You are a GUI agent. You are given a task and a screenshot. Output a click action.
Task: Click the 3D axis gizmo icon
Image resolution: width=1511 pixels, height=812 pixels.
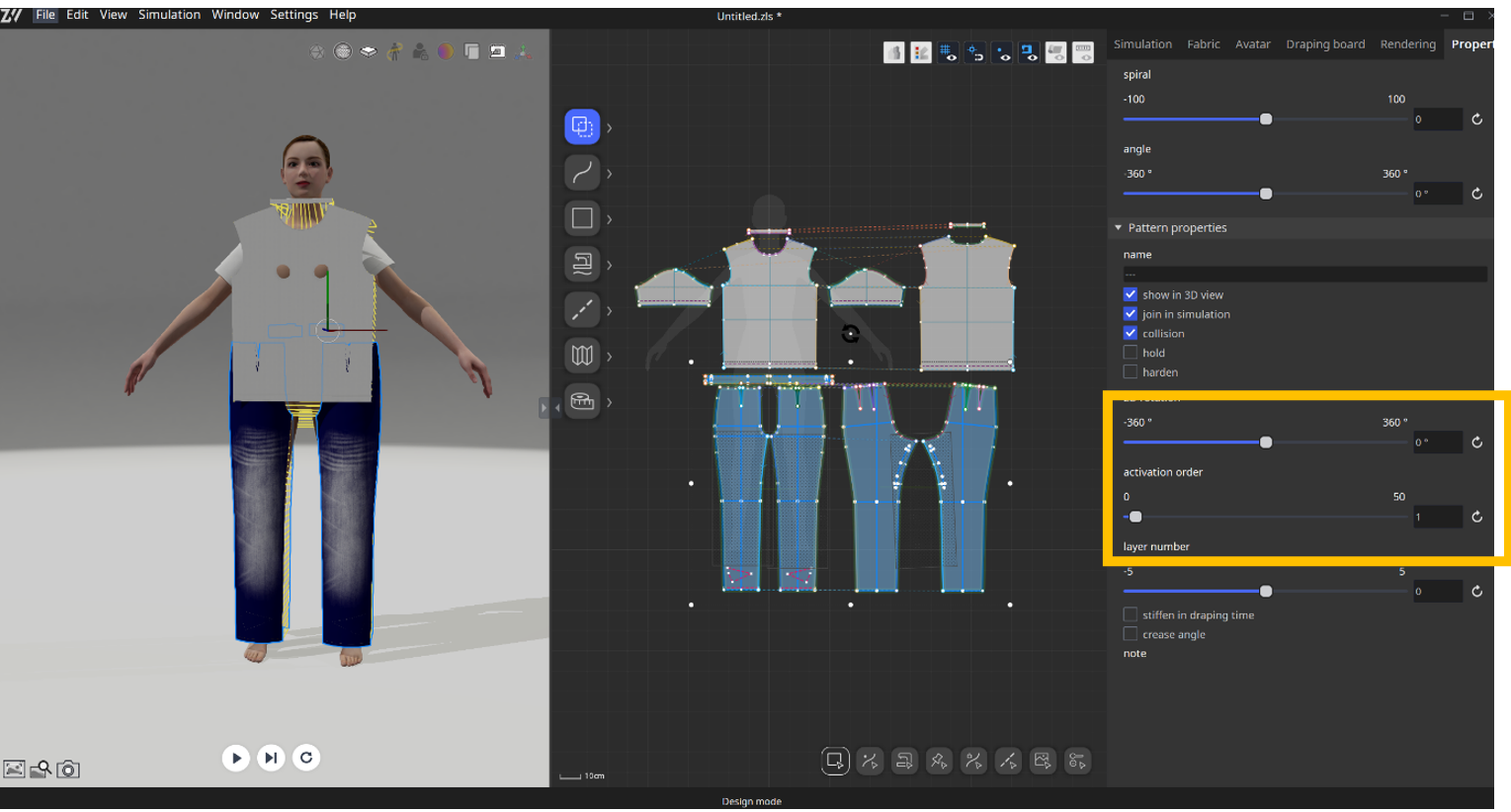[523, 51]
